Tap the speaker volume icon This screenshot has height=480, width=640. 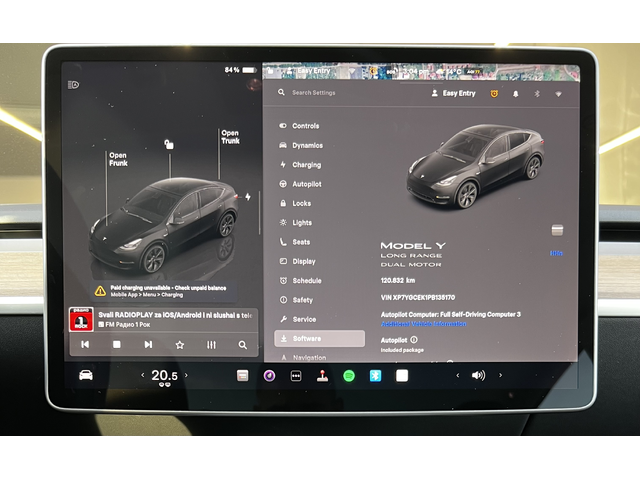click(478, 375)
